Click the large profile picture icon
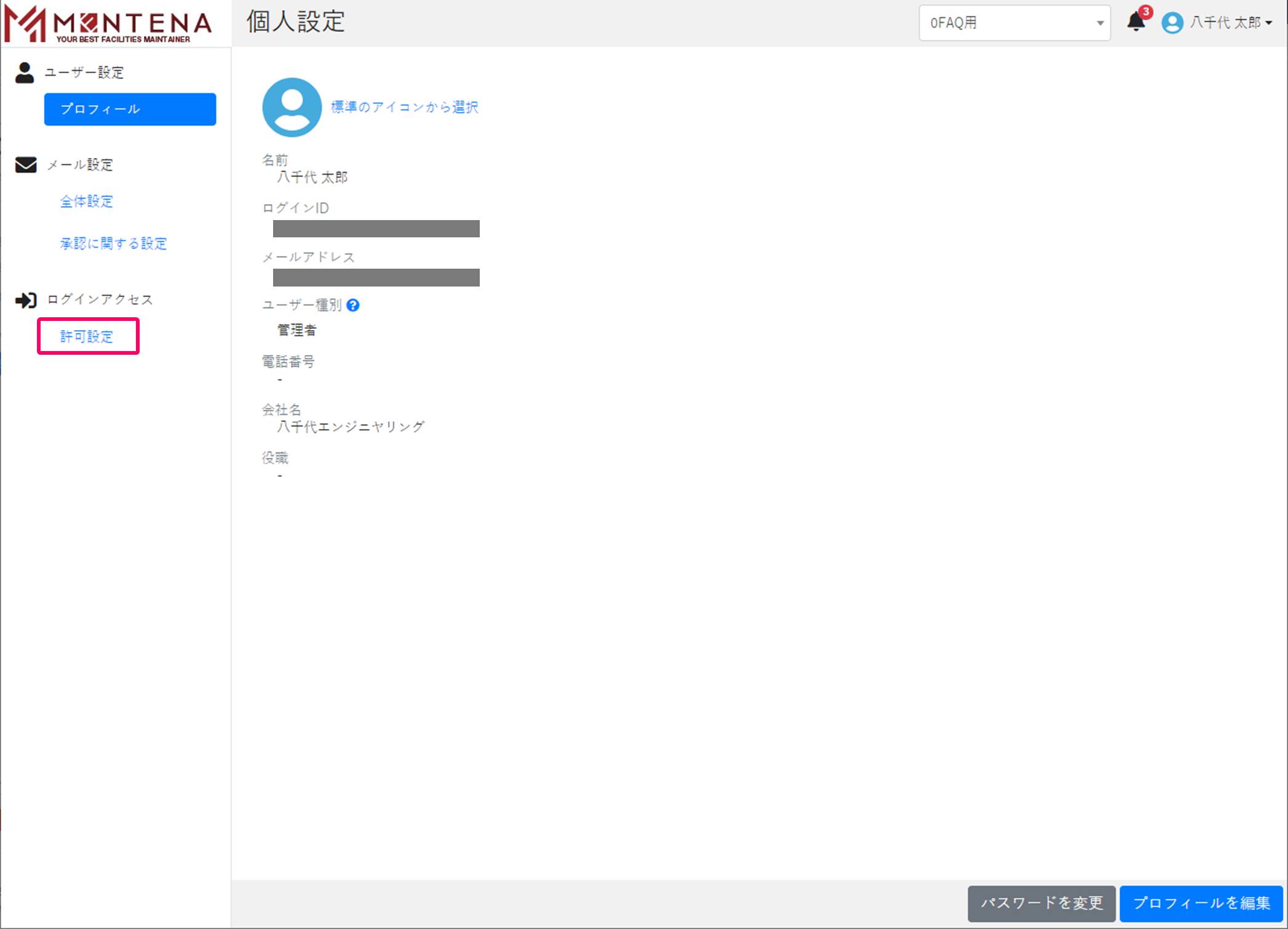Screen dimensions: 1288x929 click(292, 107)
